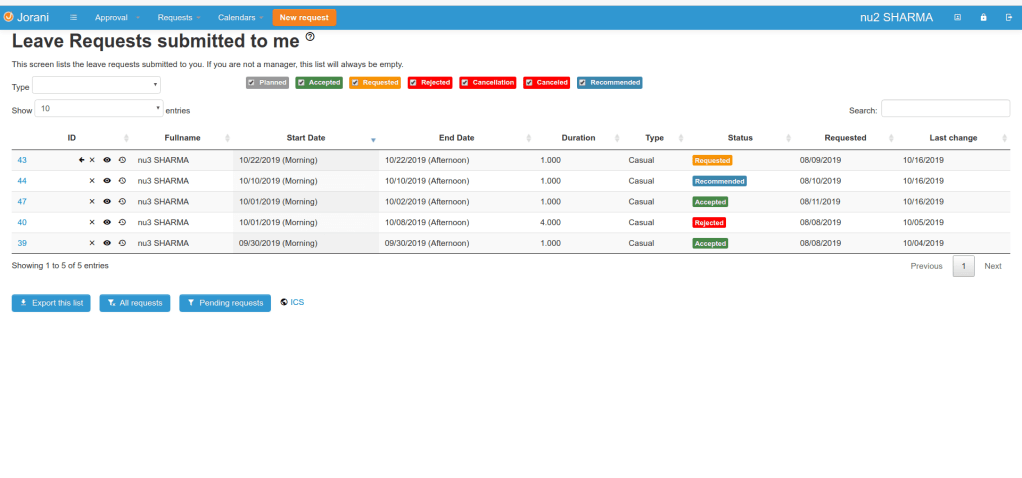Open the Calendars menu

click(241, 18)
